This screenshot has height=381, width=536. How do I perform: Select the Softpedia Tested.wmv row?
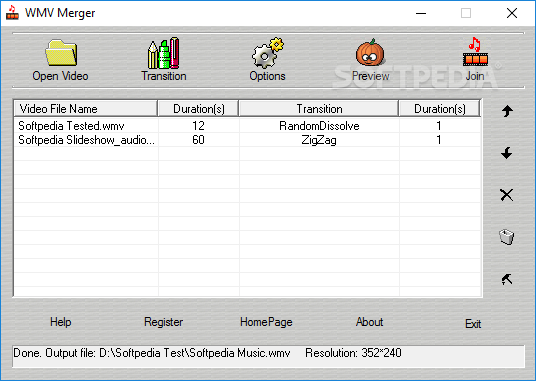(247, 126)
